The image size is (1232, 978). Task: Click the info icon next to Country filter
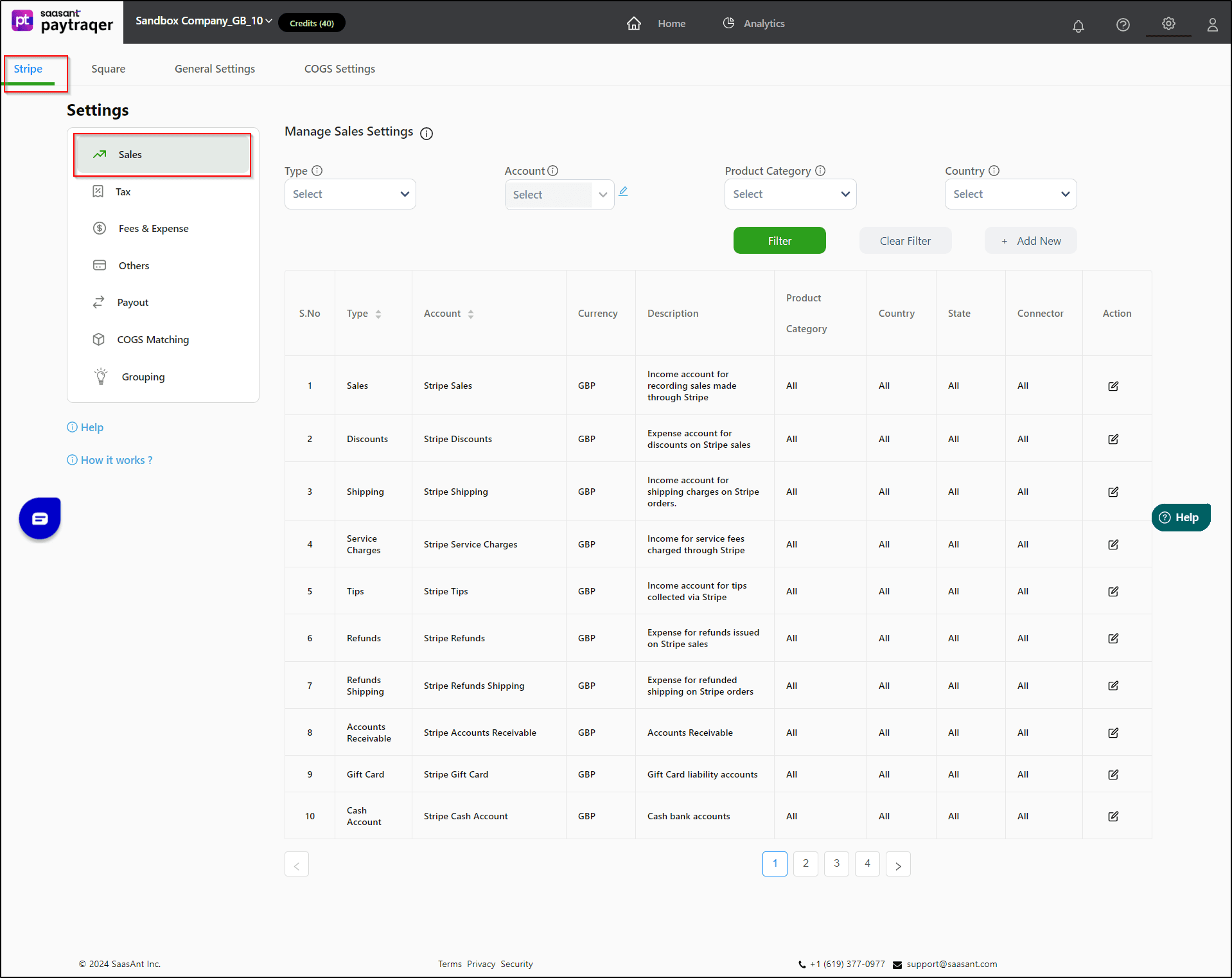tap(994, 171)
